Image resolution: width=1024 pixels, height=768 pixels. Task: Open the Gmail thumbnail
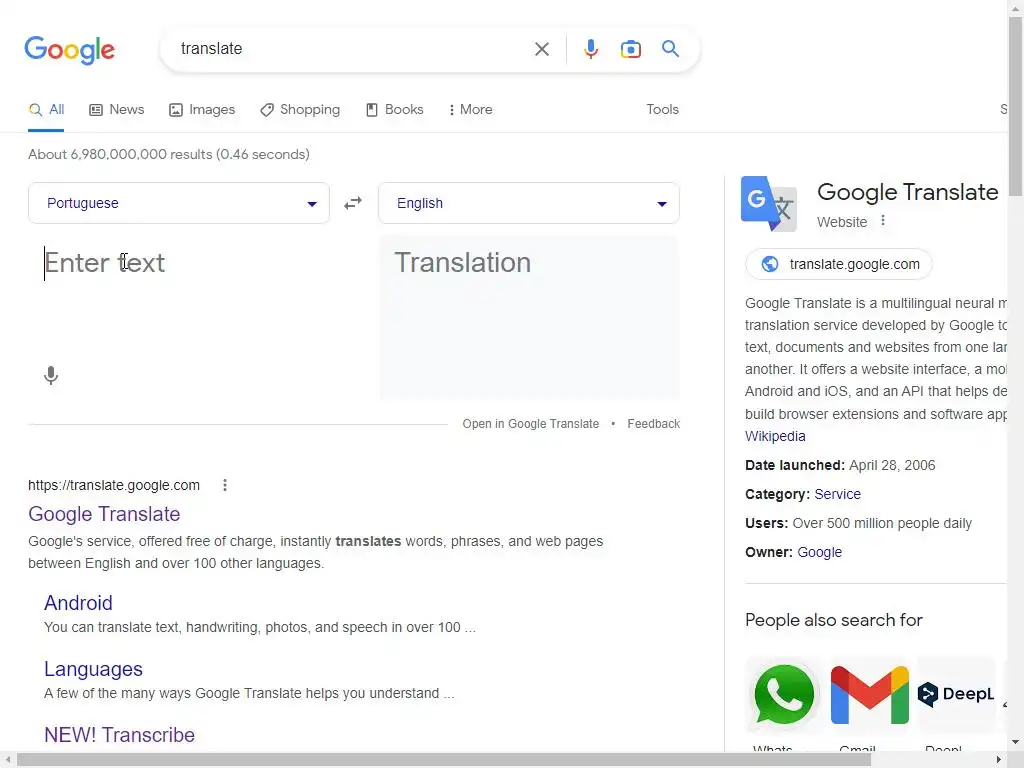[x=869, y=694]
